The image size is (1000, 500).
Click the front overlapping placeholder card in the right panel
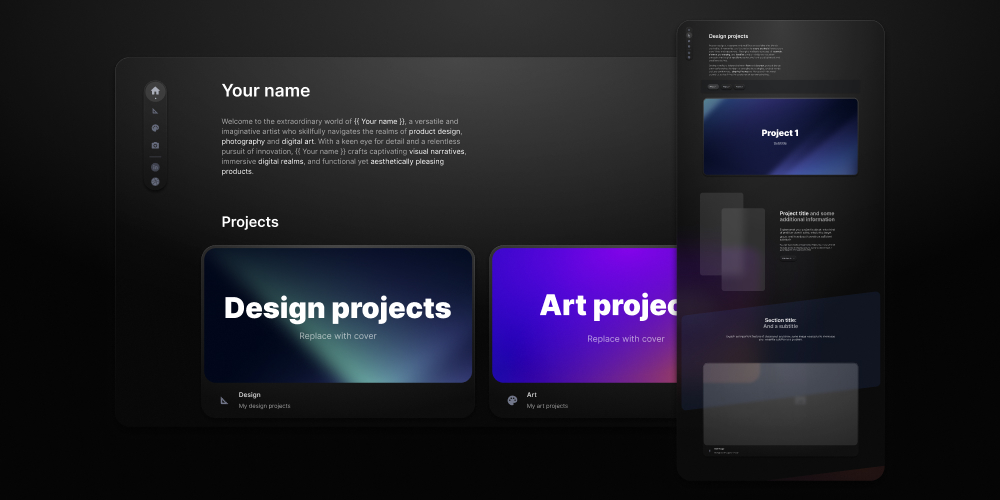[743, 249]
